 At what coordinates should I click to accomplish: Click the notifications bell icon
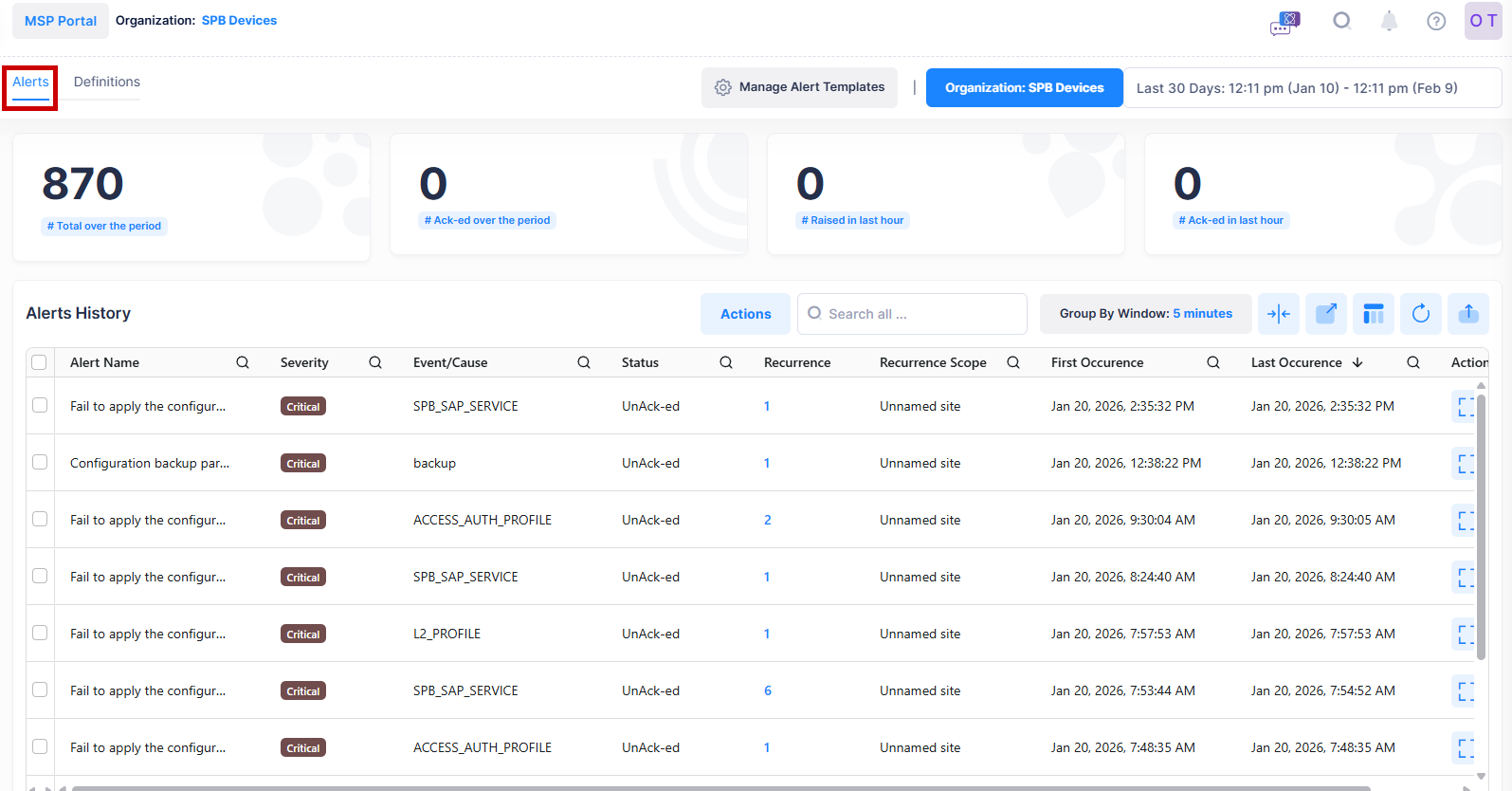point(1389,21)
